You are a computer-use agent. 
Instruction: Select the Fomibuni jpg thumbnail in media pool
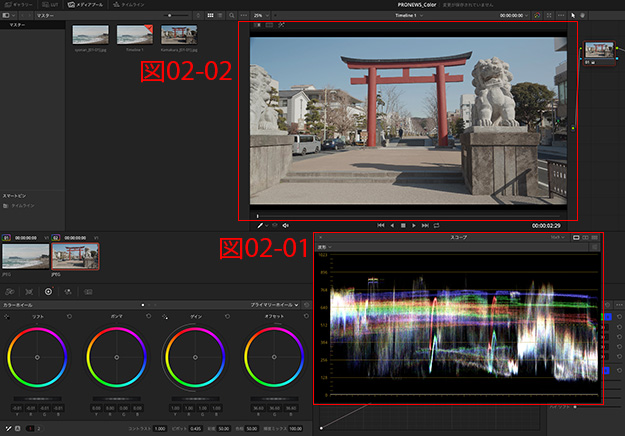[178, 36]
